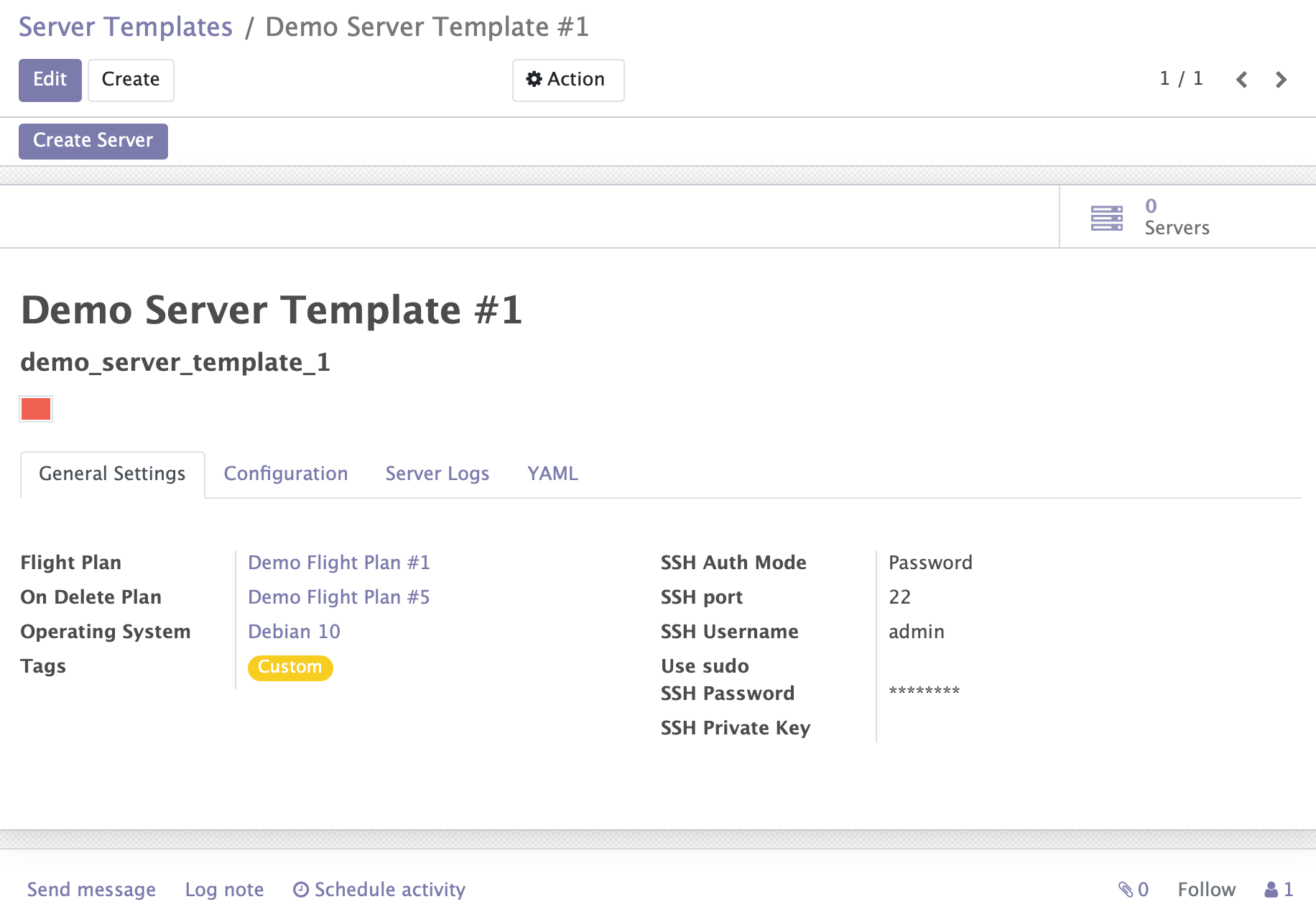Click the 1 / 1 pager counter
The width and height of the screenshot is (1316, 917).
tap(1182, 78)
